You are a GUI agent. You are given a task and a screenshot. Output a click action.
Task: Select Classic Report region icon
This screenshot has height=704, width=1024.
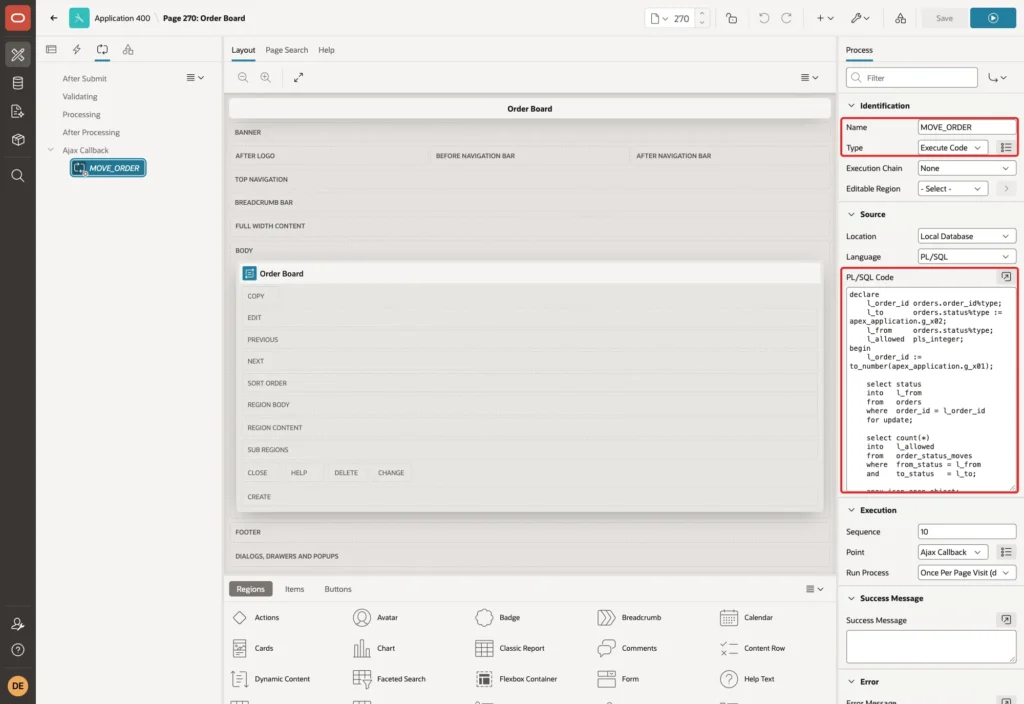click(484, 648)
